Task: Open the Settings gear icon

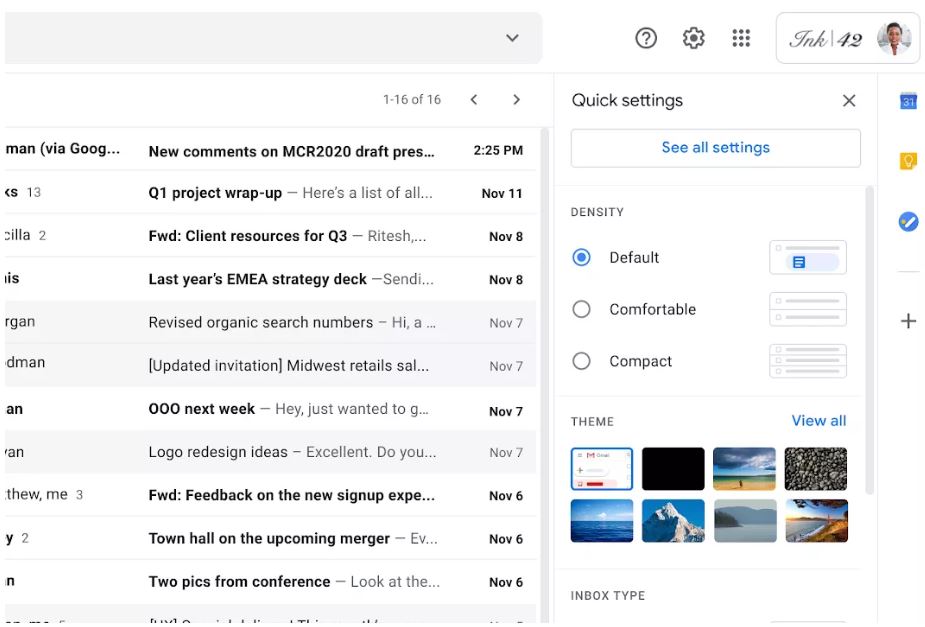Action: click(694, 38)
